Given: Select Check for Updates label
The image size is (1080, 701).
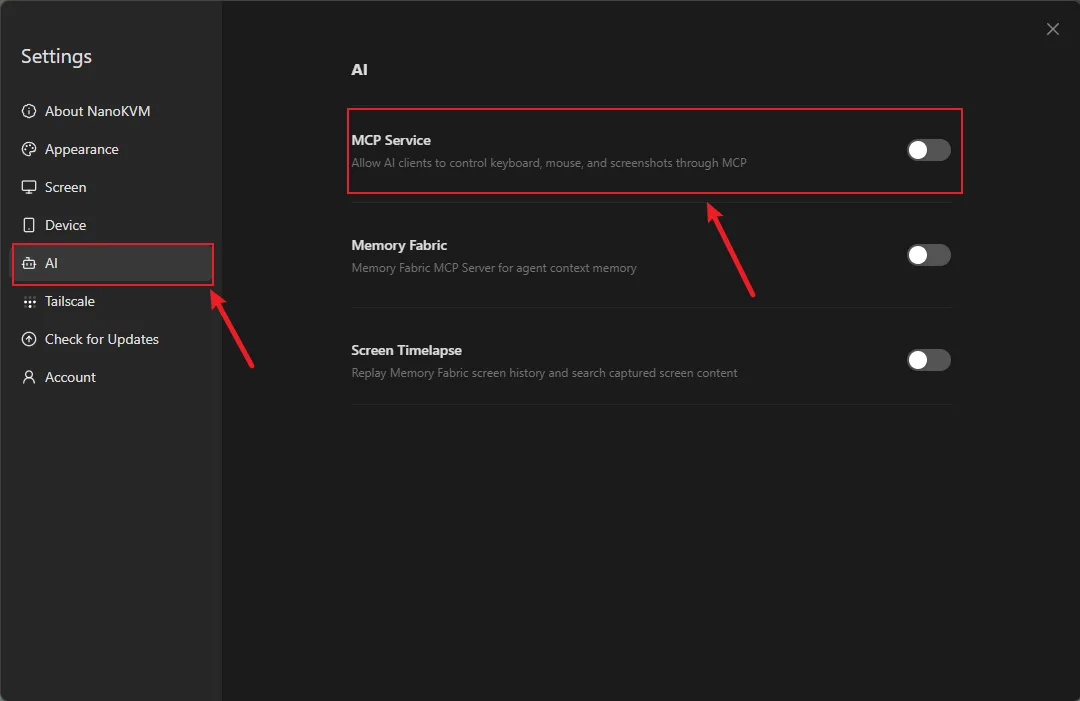Looking at the screenshot, I should [x=101, y=339].
